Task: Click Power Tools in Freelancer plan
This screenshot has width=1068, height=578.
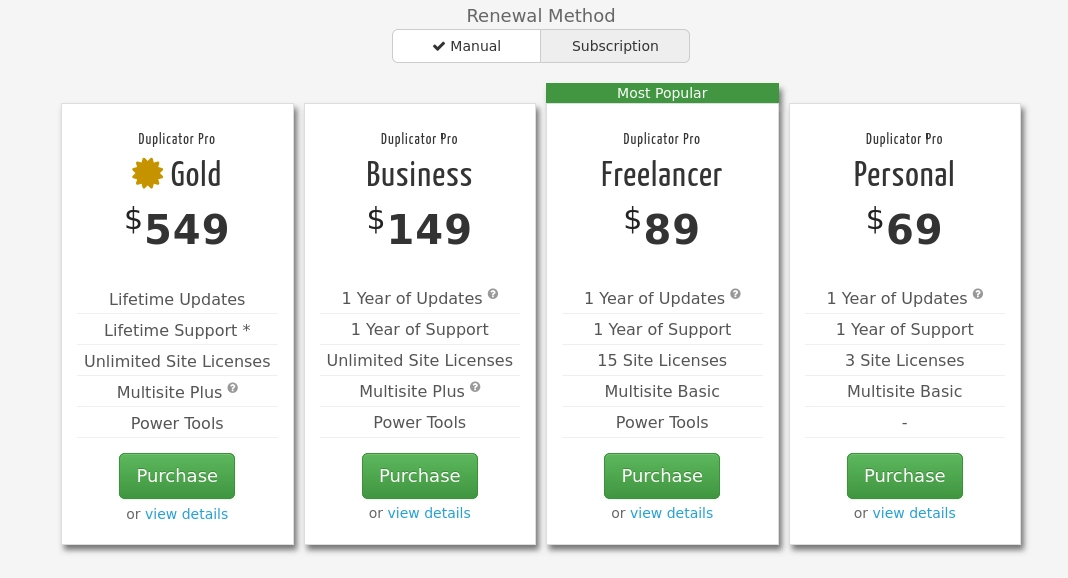Action: (x=662, y=423)
